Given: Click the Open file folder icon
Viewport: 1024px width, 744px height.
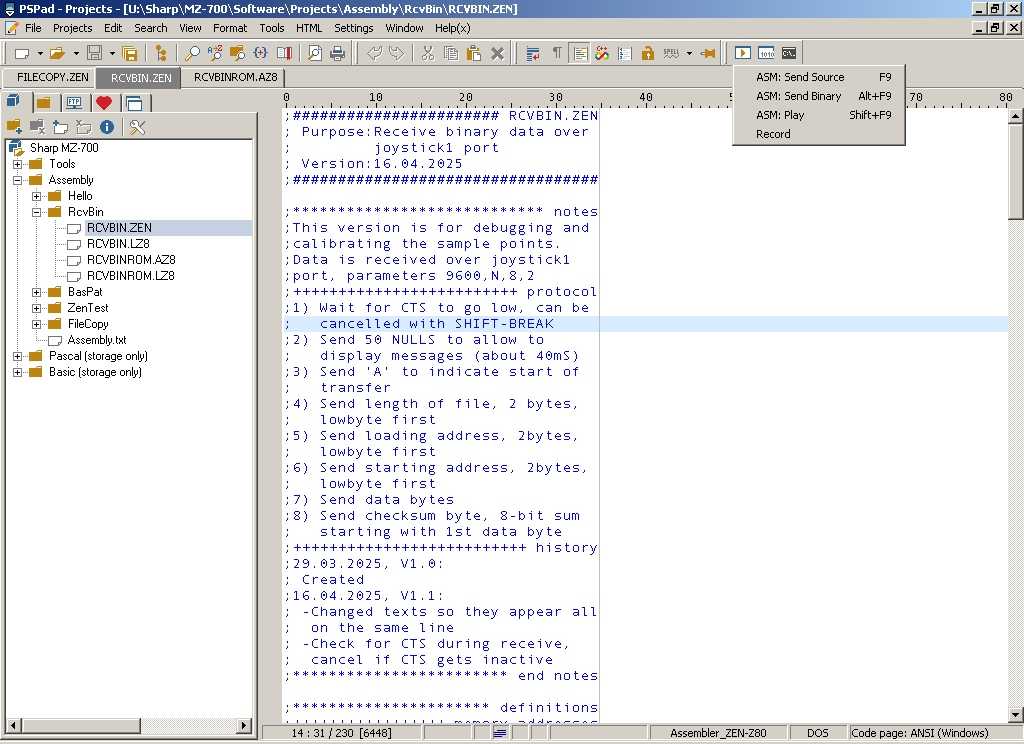Looking at the screenshot, I should click(x=57, y=54).
